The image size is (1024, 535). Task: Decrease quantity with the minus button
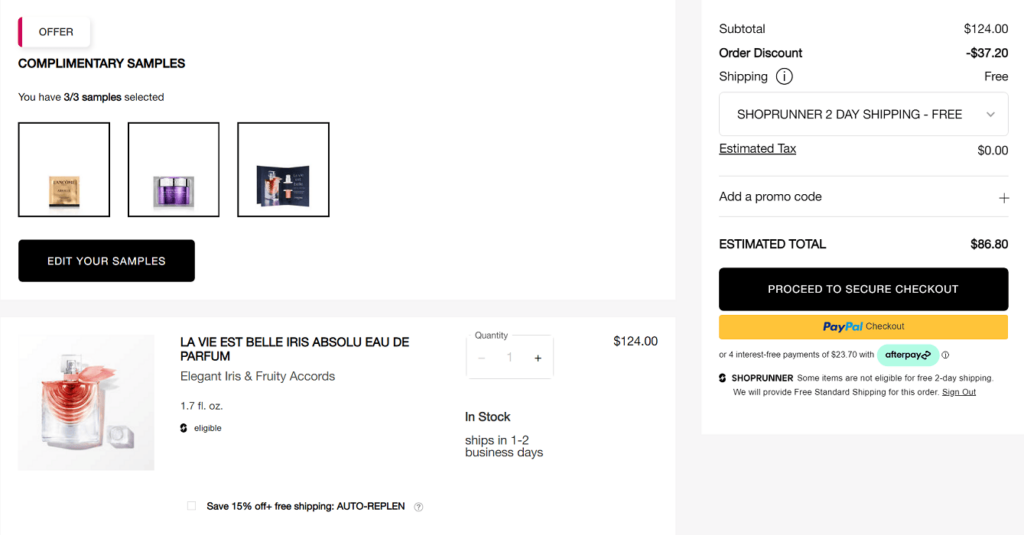482,358
